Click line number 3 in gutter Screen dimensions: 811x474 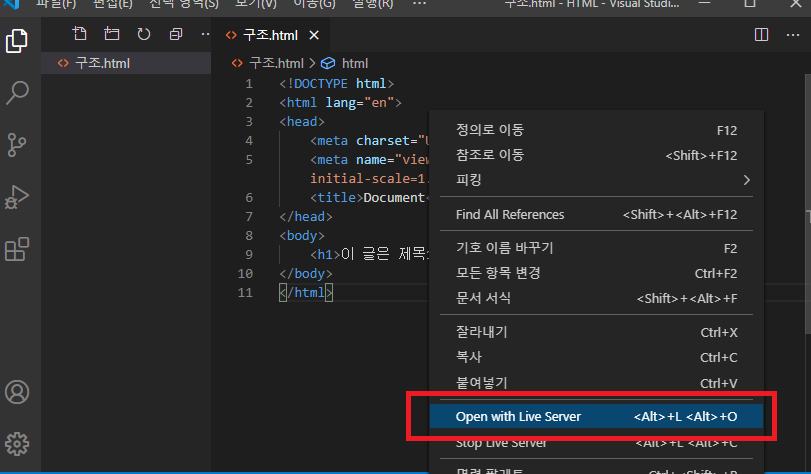point(249,122)
